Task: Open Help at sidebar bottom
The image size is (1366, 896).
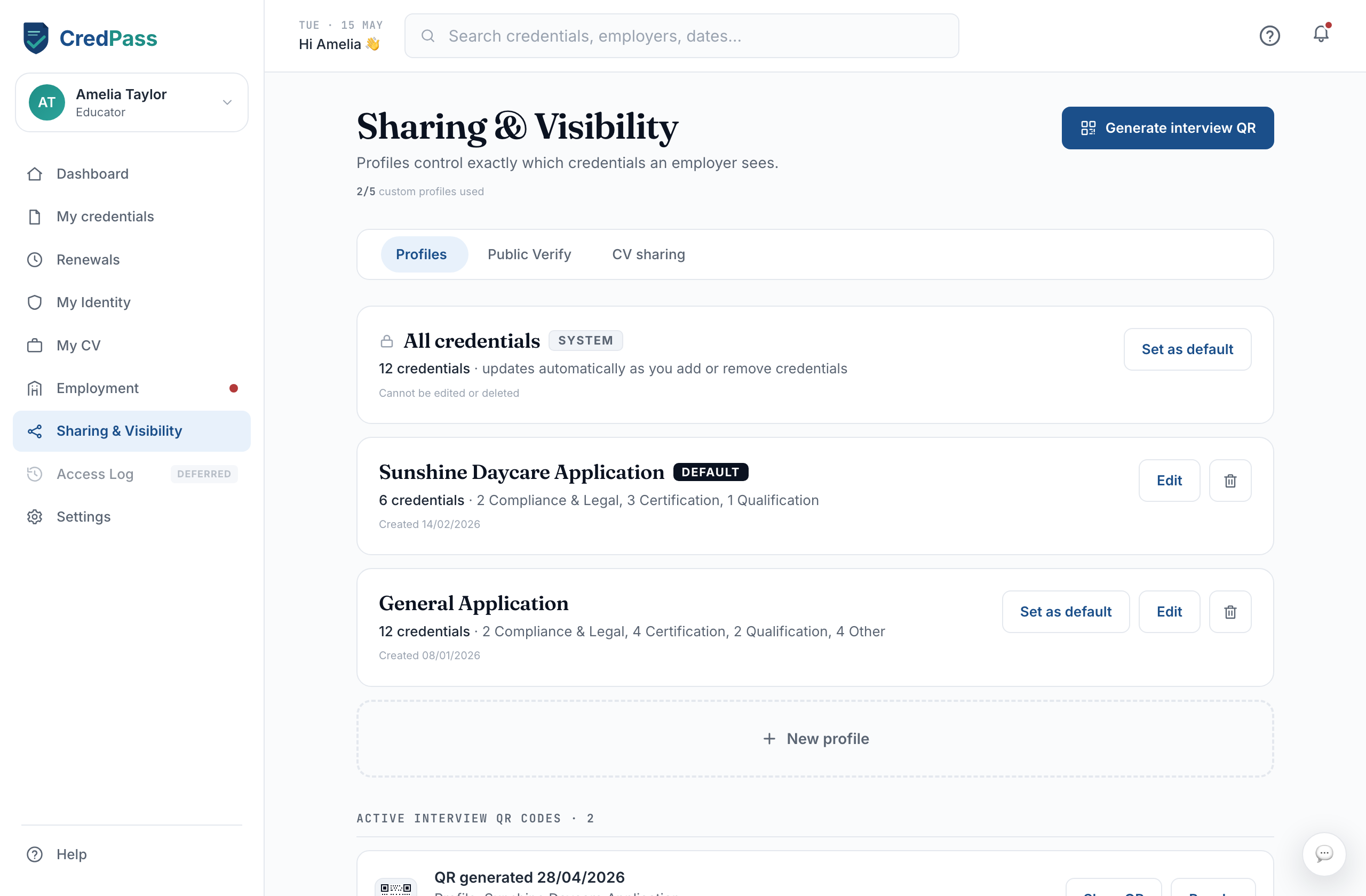Action: [131, 854]
